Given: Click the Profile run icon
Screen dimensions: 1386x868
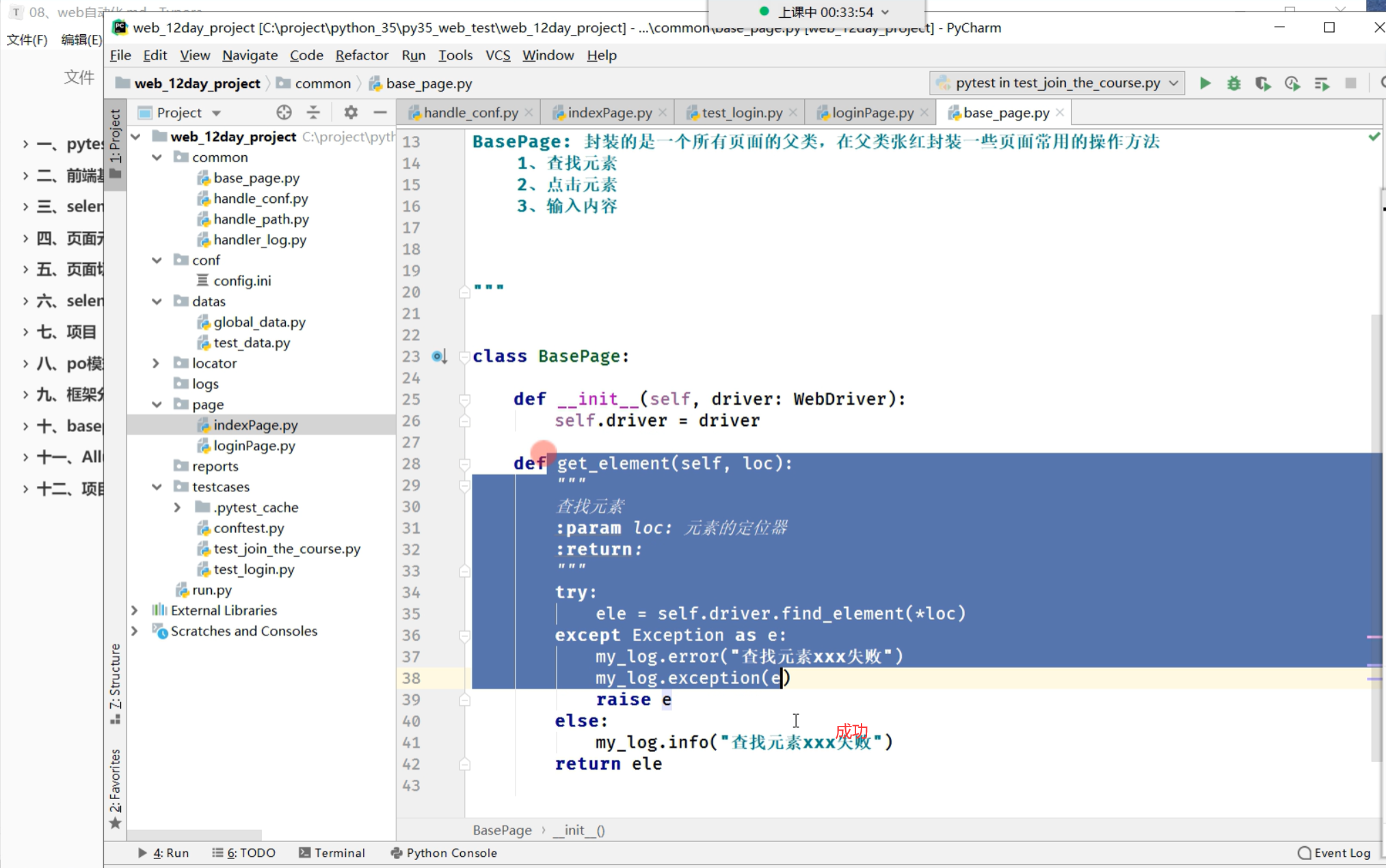Looking at the screenshot, I should tap(1292, 83).
